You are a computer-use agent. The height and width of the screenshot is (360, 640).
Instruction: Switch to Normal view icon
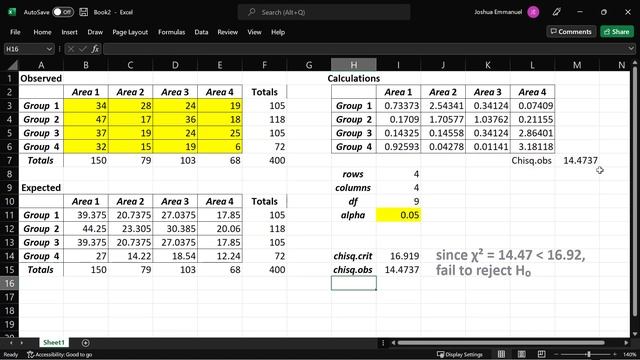click(501, 354)
